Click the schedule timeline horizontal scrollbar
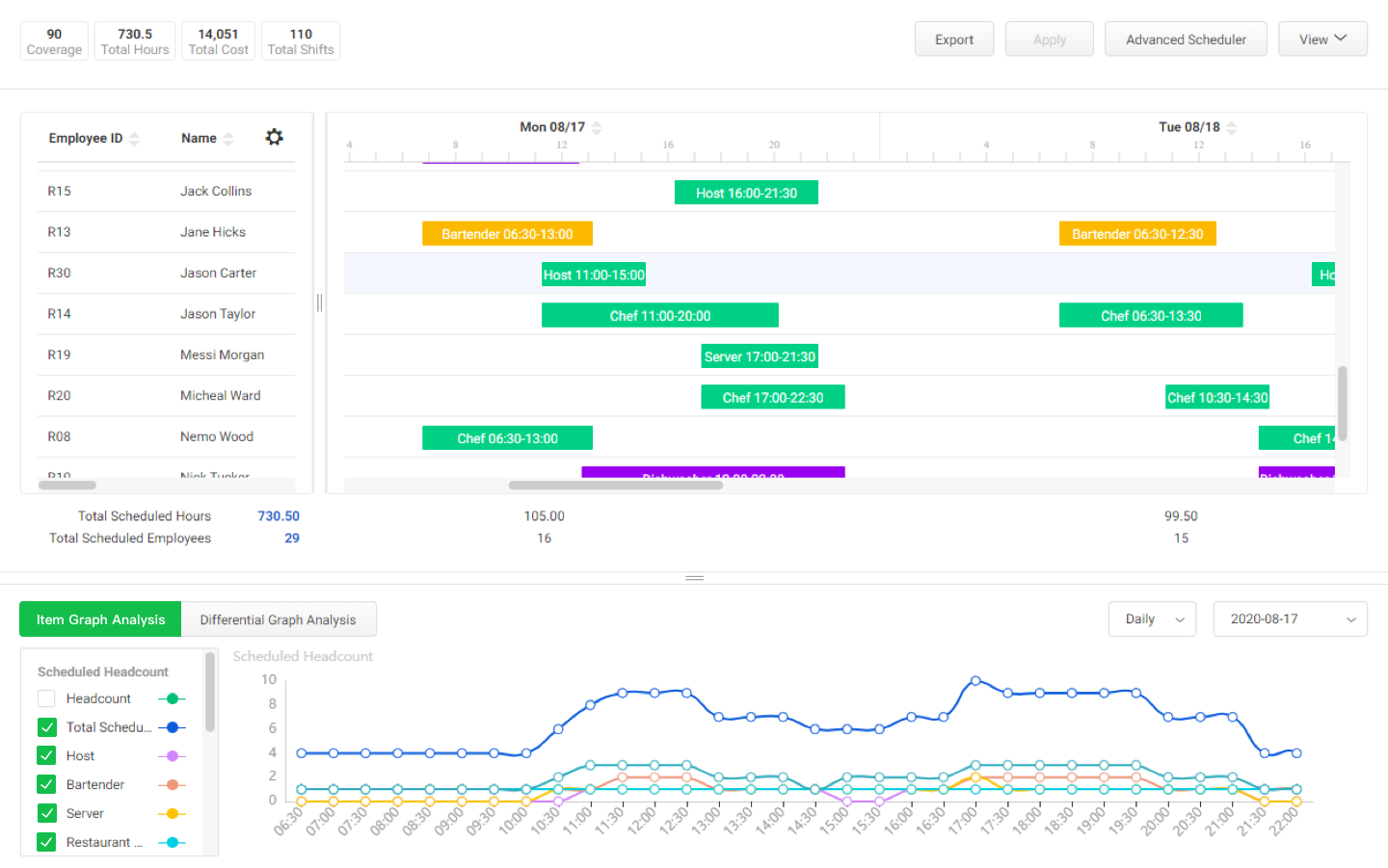1388x868 pixels. pyautogui.click(x=616, y=485)
